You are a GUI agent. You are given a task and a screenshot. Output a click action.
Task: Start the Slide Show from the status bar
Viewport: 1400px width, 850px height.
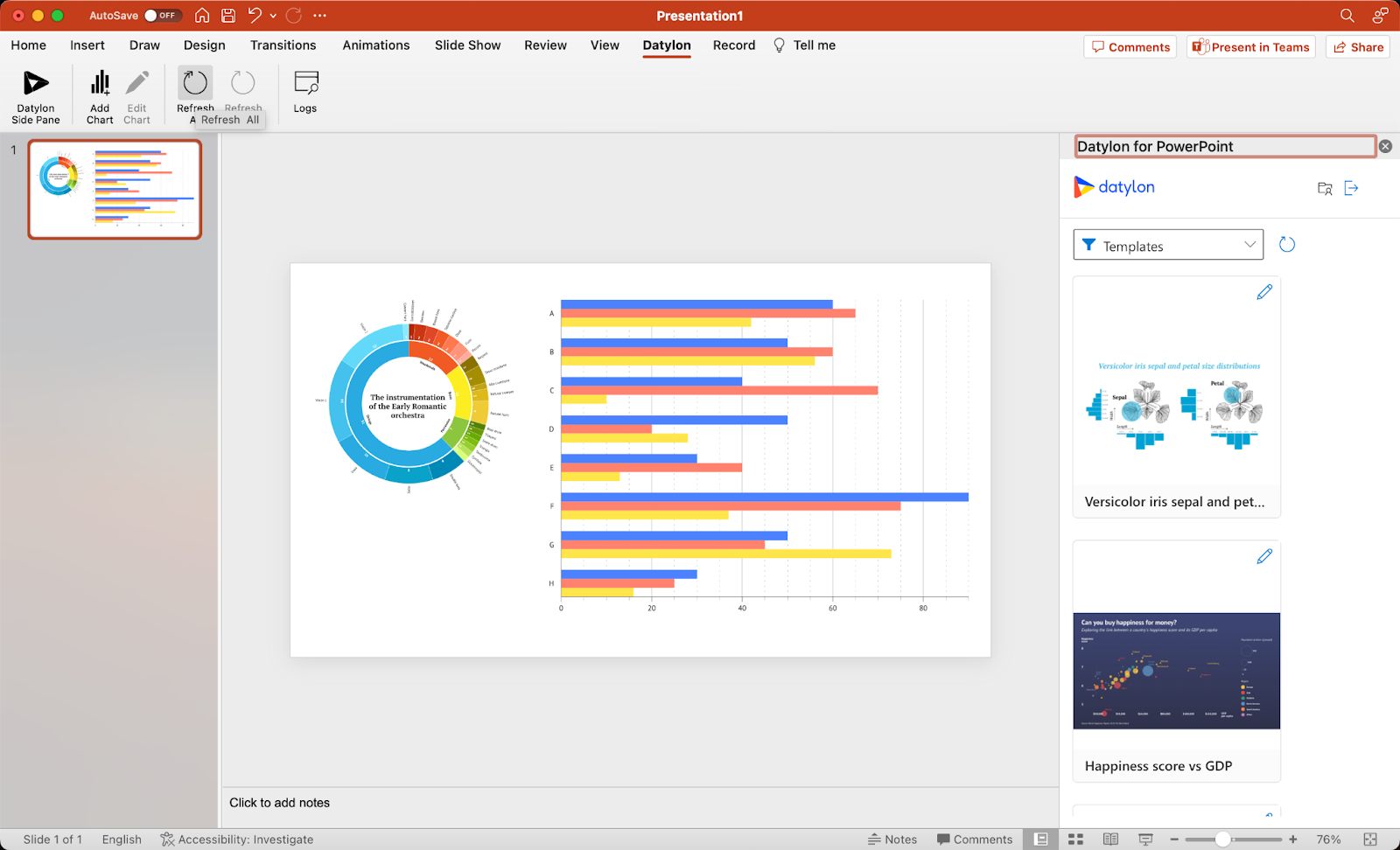pos(1145,840)
